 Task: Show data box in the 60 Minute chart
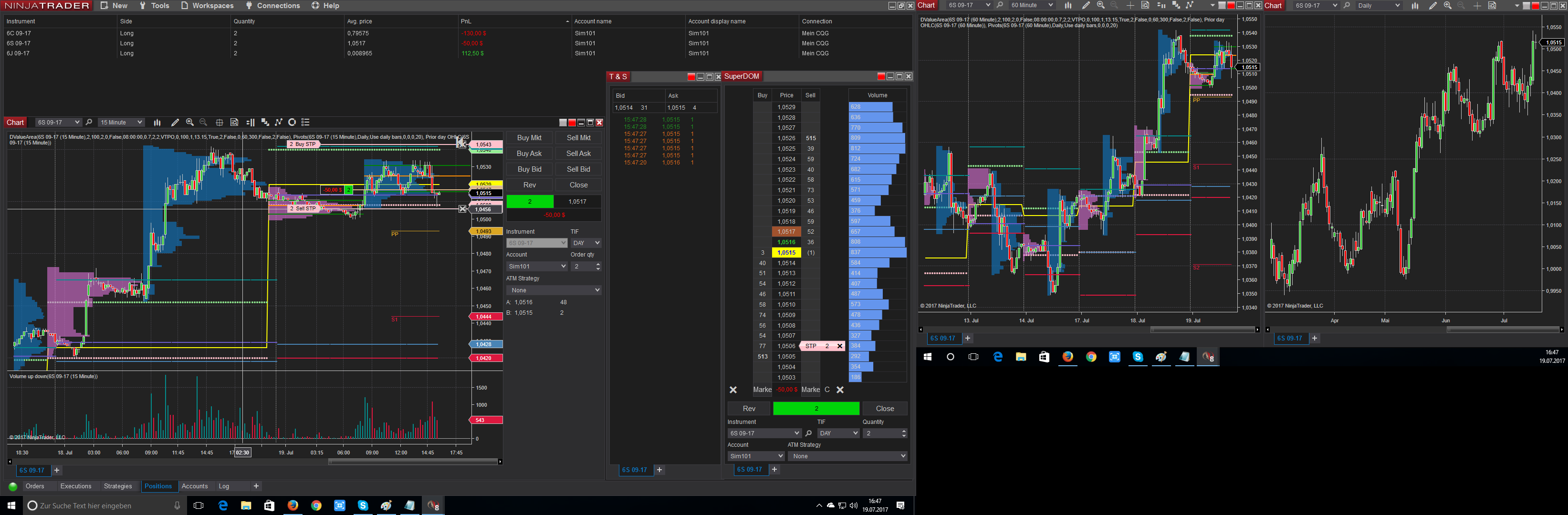point(1145,5)
